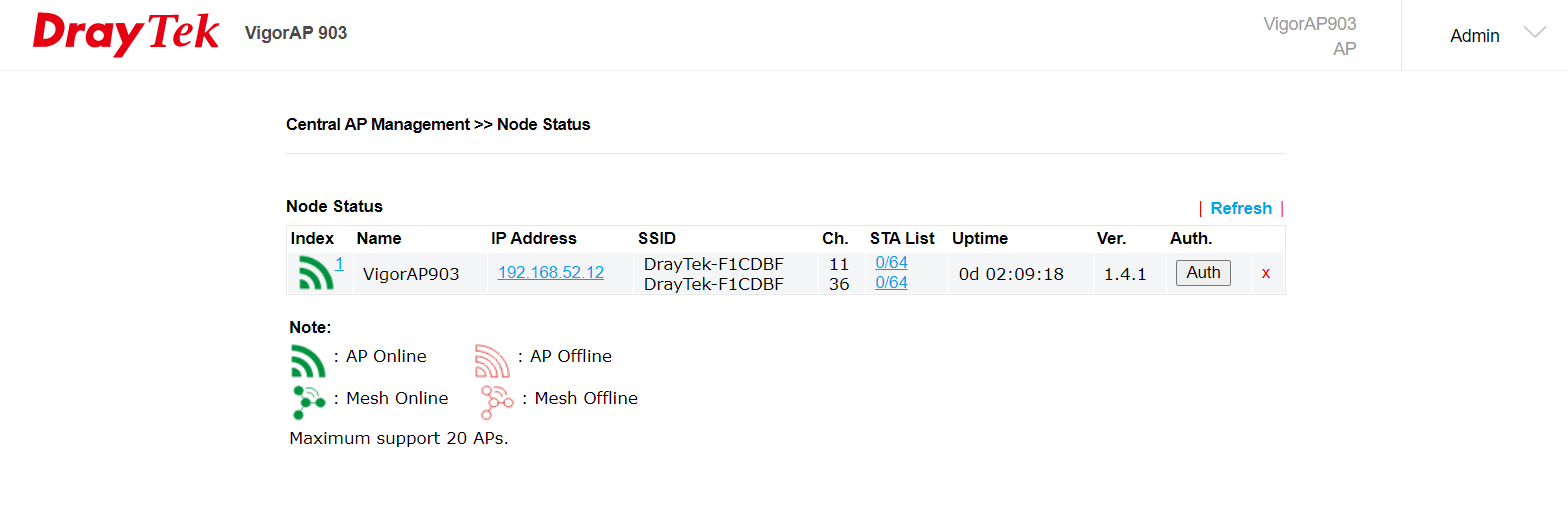
Task: Click the DrayTek logo
Action: point(126,34)
